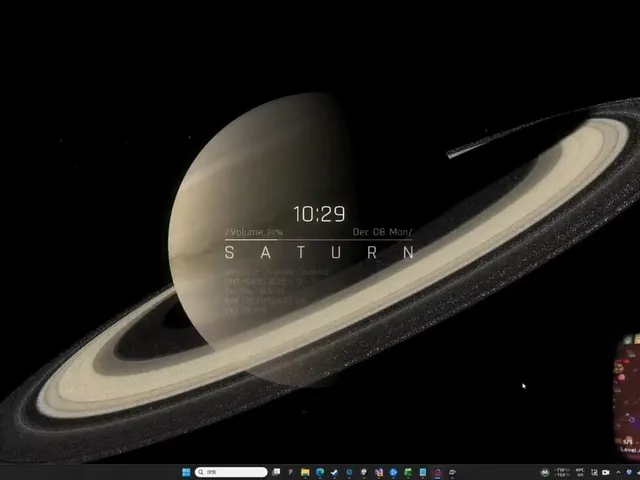
Task: Expand the hidden system tray icons chevron
Action: (618, 472)
